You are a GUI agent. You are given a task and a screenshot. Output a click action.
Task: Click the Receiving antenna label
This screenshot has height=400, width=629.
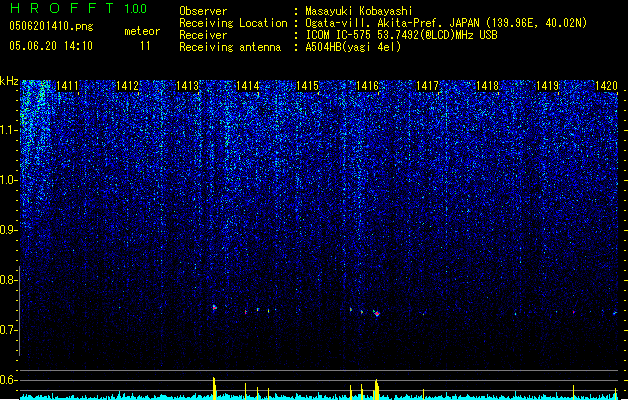click(230, 47)
